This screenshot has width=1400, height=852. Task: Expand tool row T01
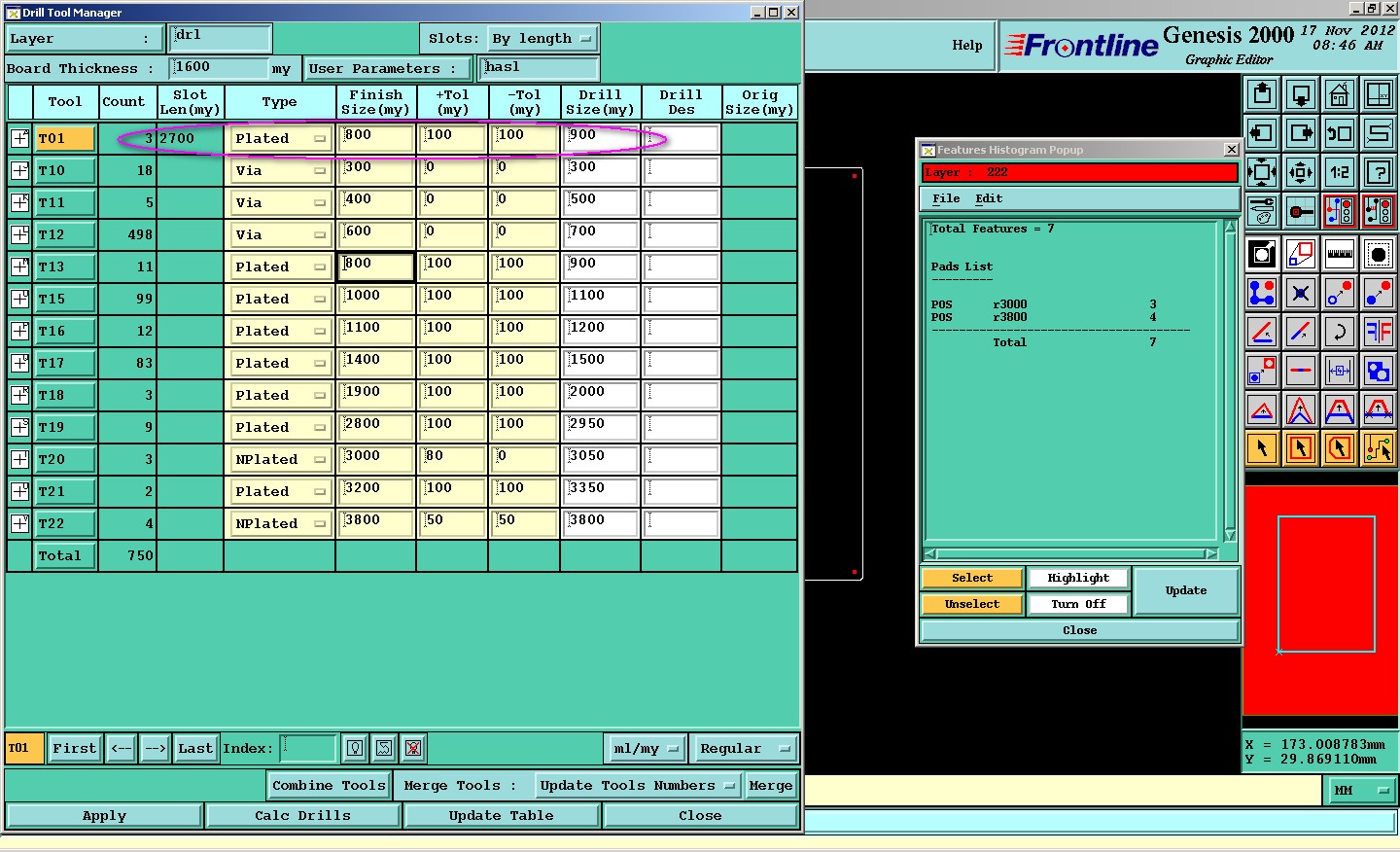point(19,138)
